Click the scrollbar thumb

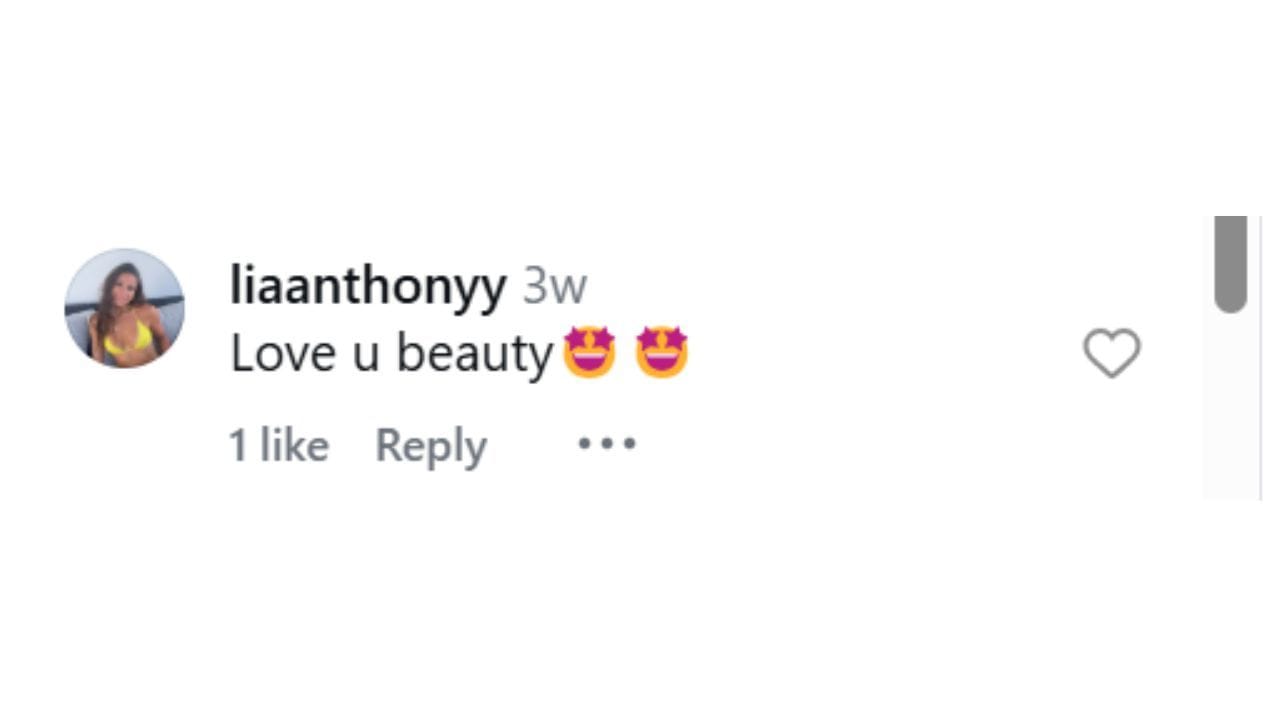click(x=1230, y=264)
